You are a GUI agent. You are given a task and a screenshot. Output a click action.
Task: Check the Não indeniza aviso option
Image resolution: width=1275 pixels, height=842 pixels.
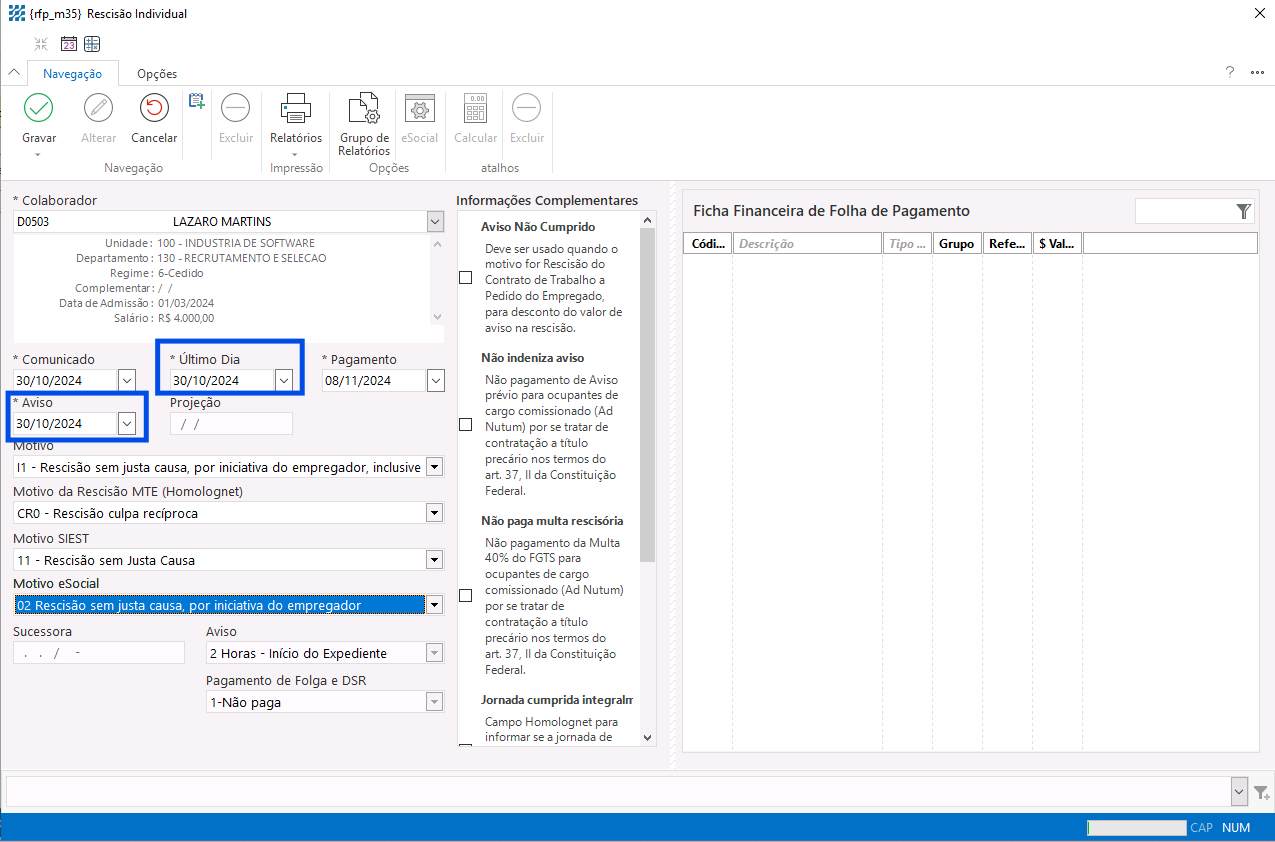[465, 425]
